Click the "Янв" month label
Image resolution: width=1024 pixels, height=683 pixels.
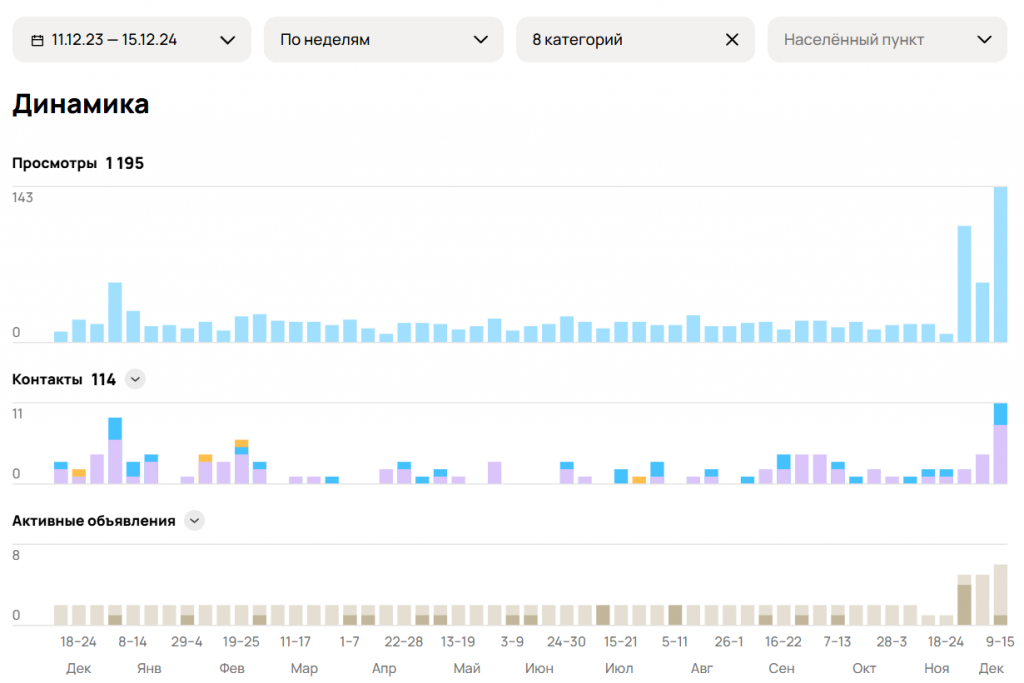(149, 669)
